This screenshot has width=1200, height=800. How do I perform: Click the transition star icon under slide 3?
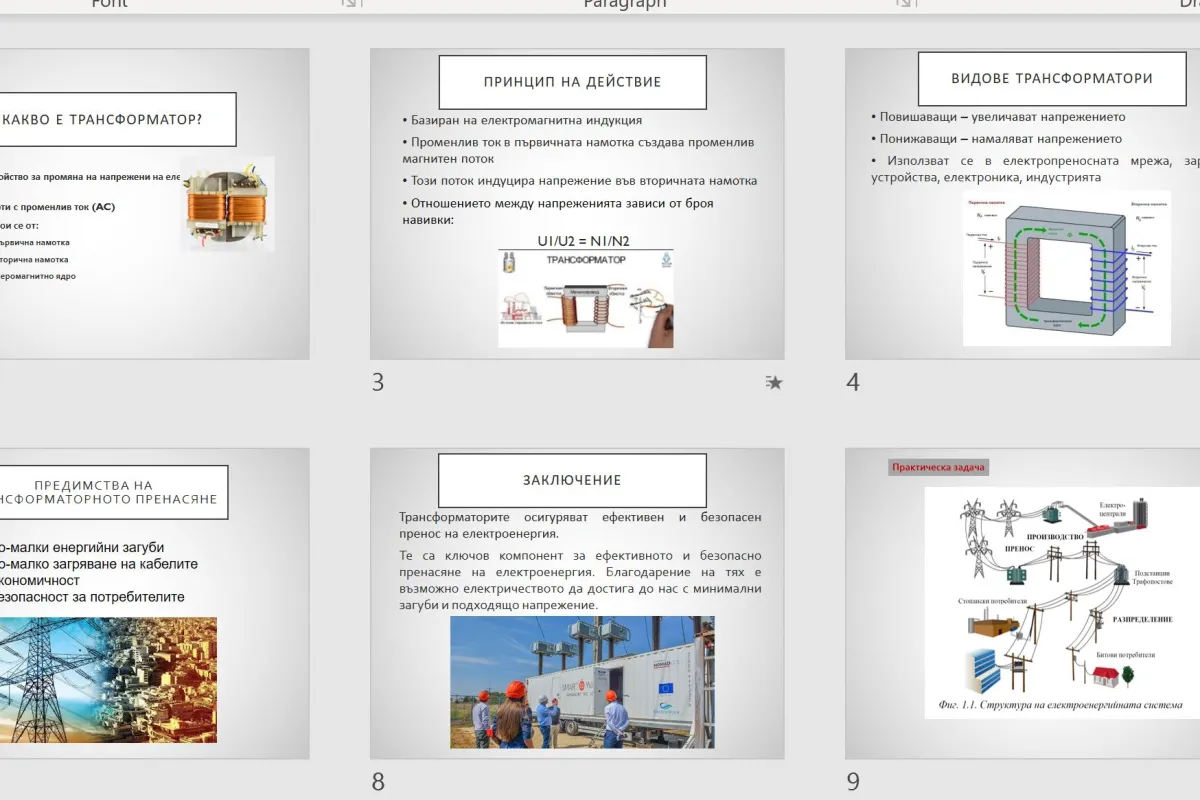773,382
